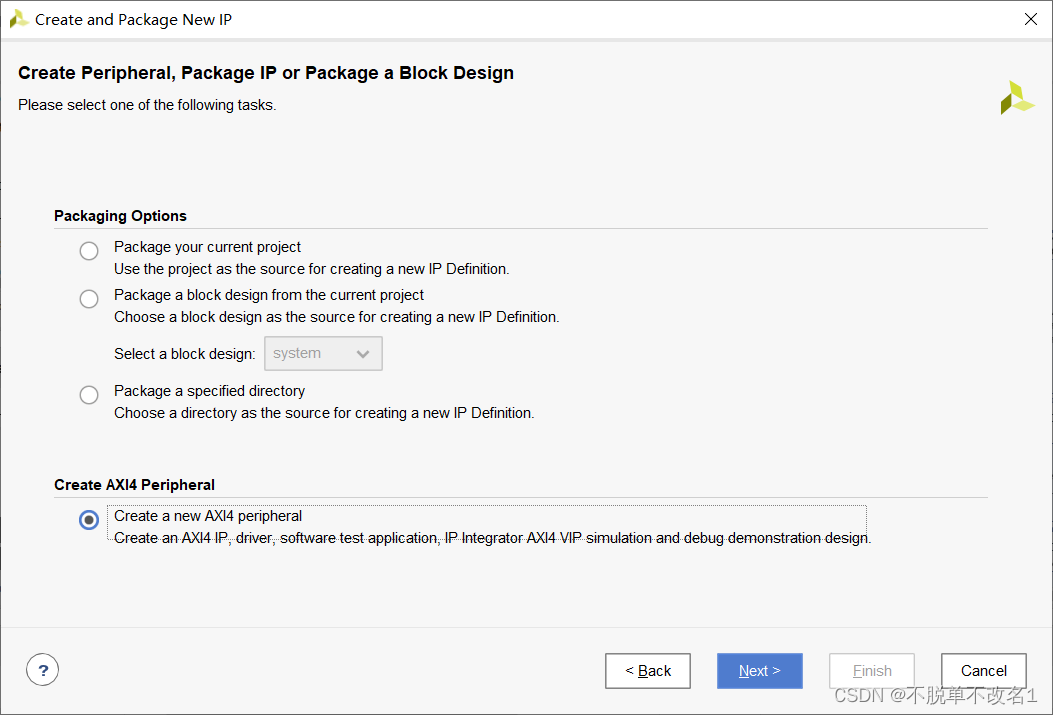Choose 'Package a block design' radio option

[x=89, y=298]
